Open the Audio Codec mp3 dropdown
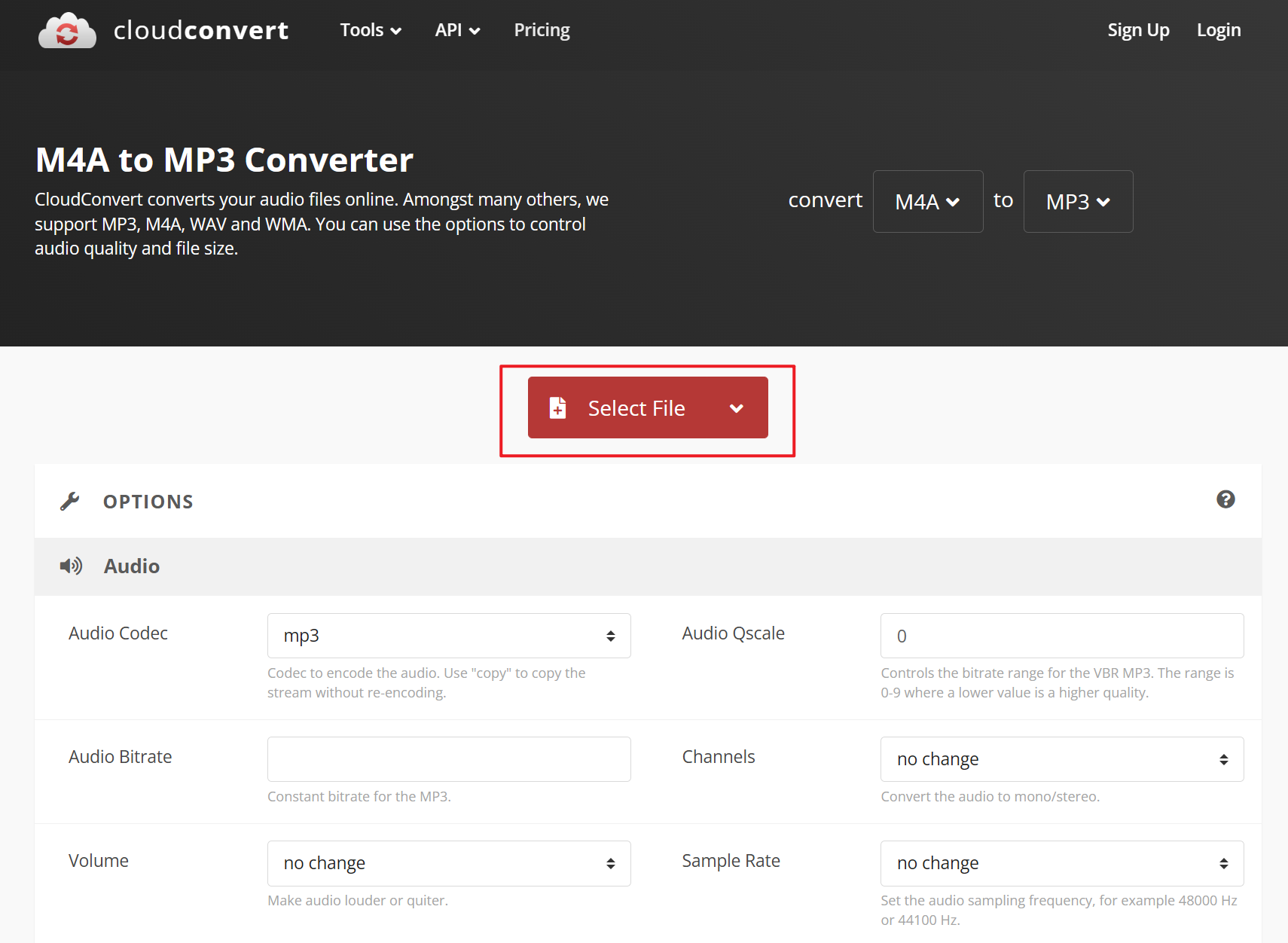Screen dimensions: 1288x943 (x=449, y=636)
